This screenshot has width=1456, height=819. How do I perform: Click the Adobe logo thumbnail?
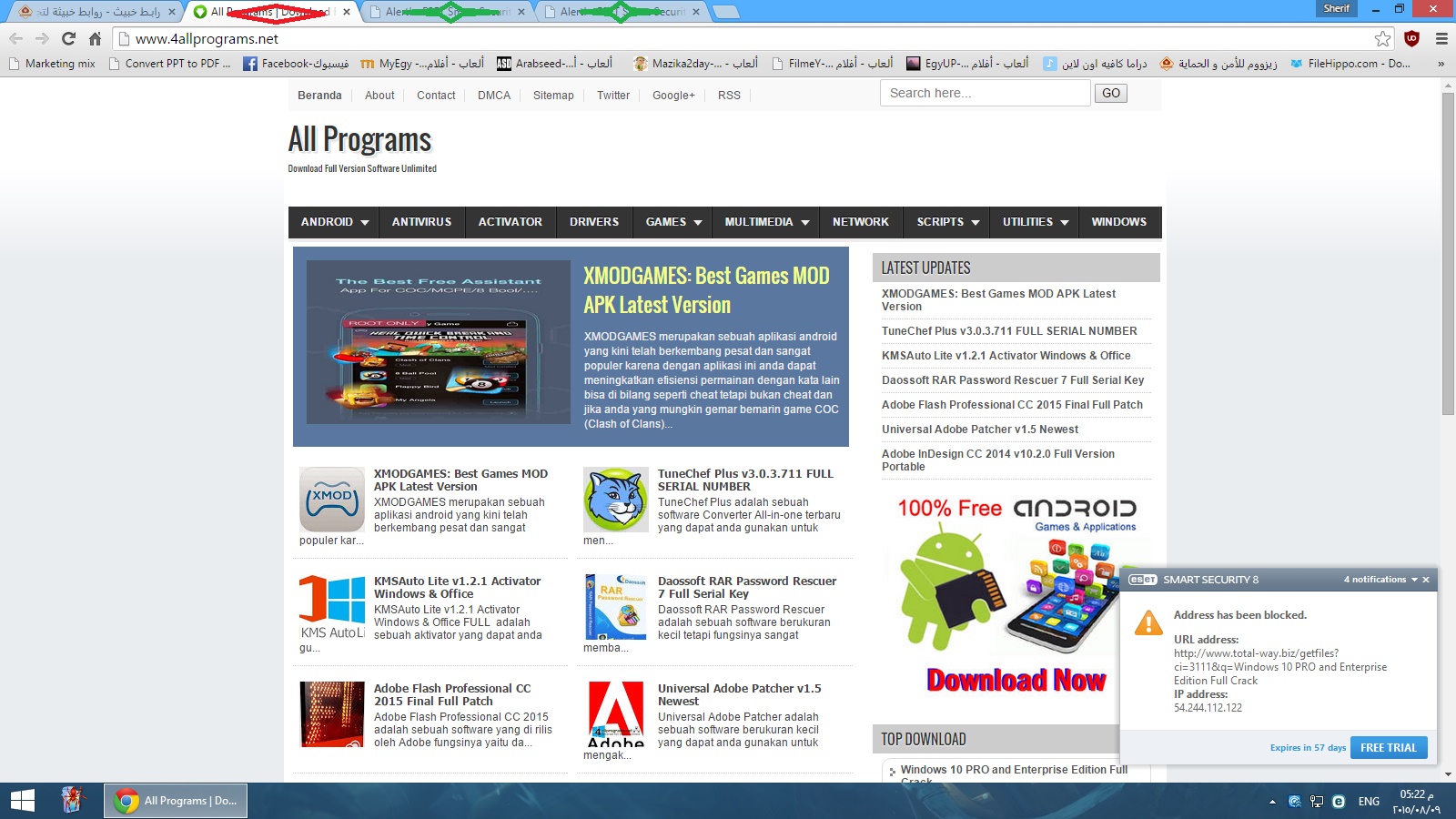tap(616, 714)
